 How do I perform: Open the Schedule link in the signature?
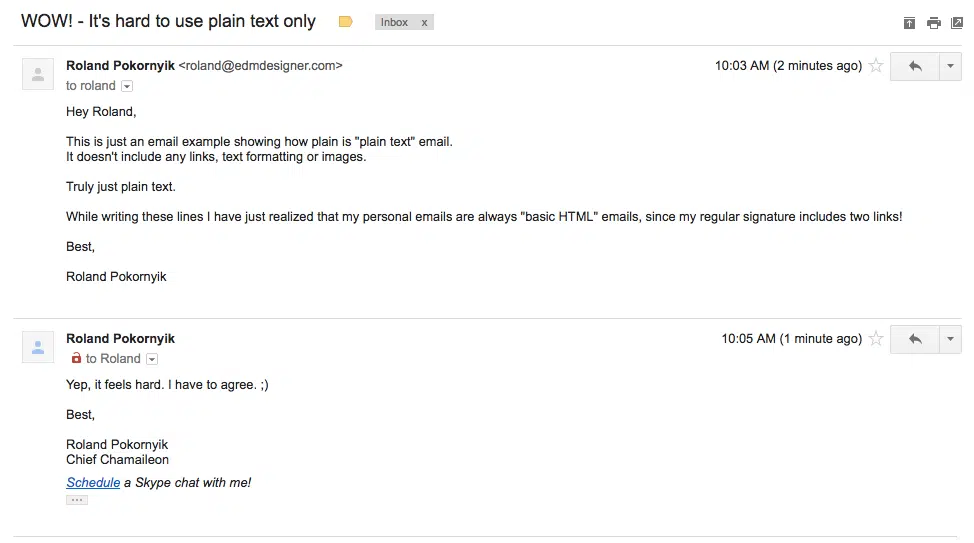click(x=93, y=483)
